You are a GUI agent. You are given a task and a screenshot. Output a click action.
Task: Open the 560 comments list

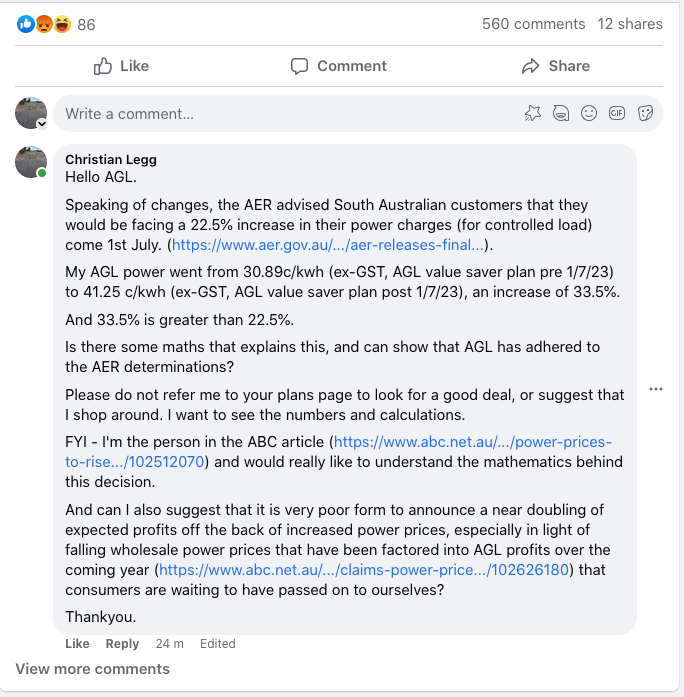click(x=533, y=24)
